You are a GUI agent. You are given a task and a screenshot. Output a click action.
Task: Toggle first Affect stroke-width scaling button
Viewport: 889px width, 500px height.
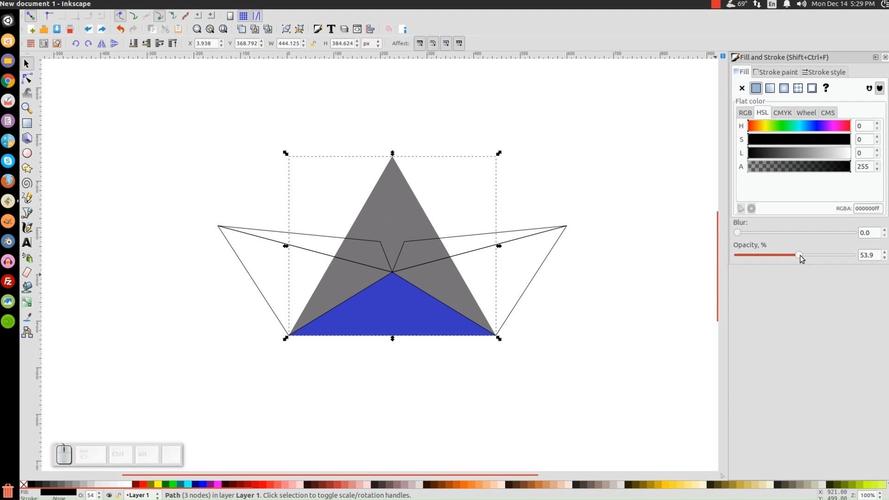pos(420,43)
